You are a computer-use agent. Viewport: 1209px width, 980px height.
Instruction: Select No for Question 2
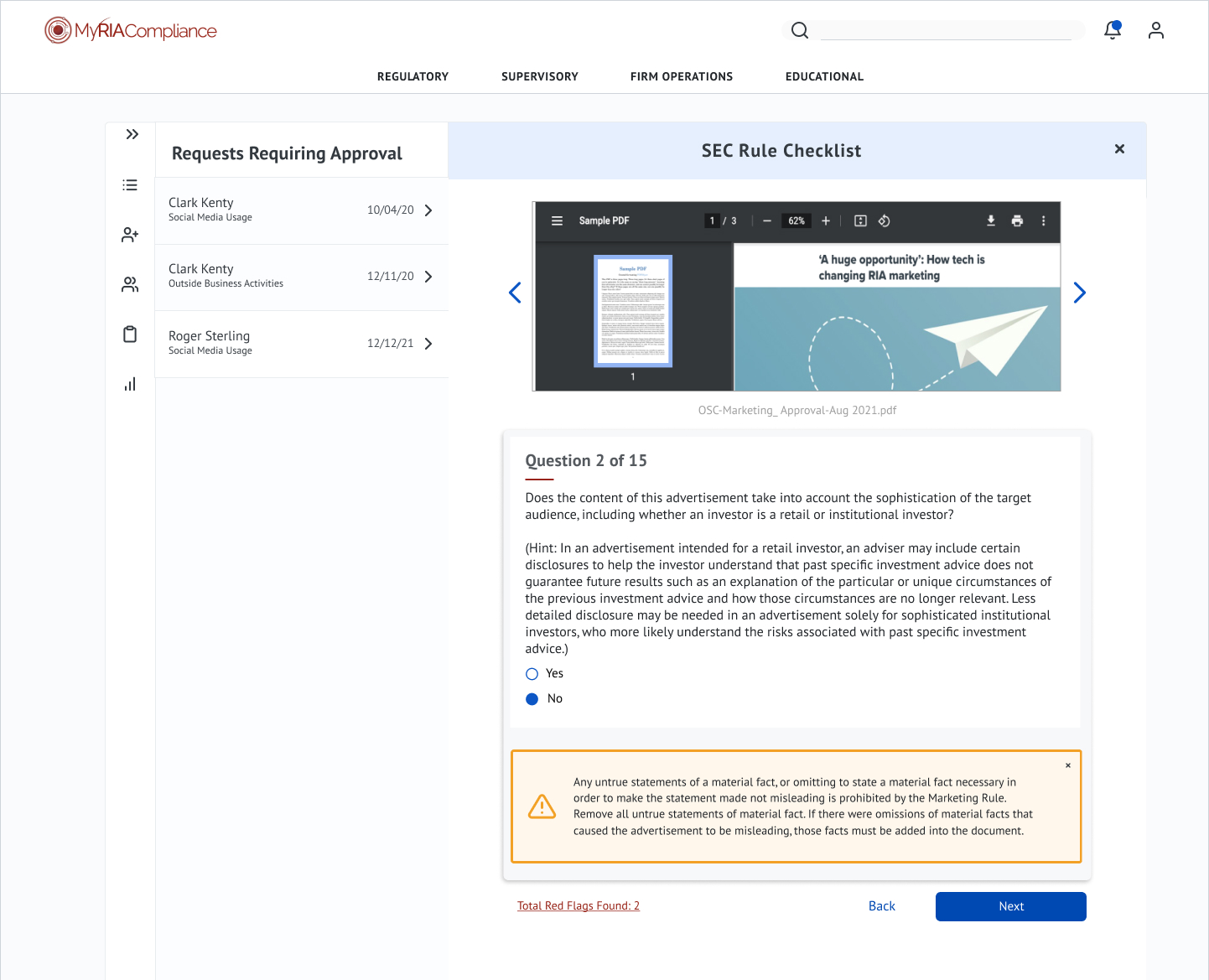click(x=532, y=698)
